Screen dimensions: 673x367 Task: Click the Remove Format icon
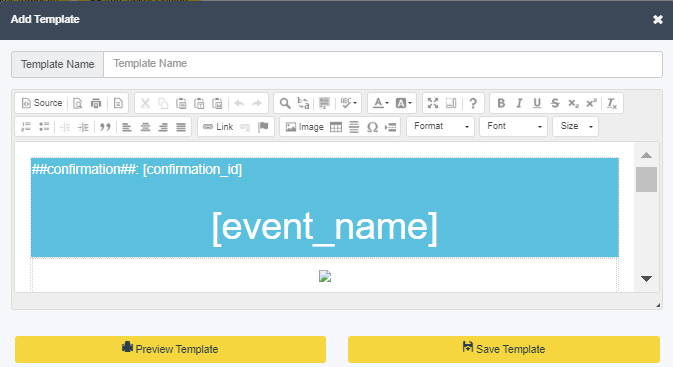point(612,103)
